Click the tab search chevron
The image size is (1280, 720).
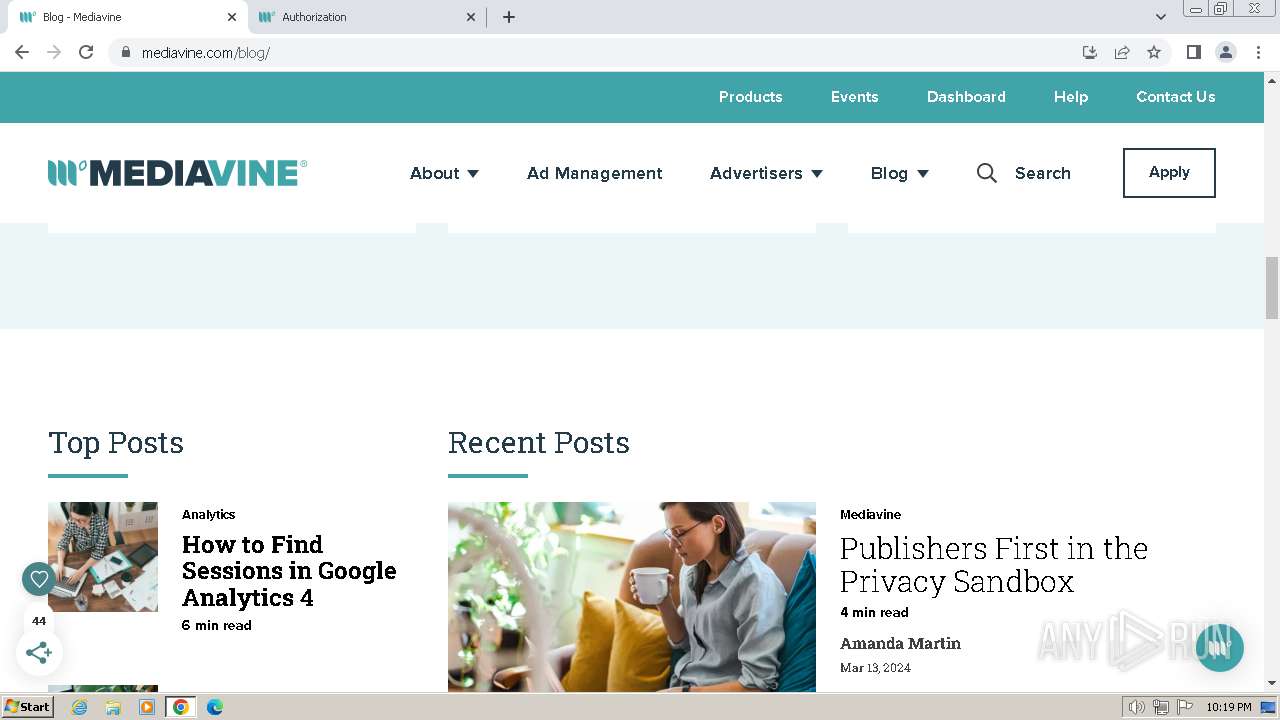click(1160, 17)
